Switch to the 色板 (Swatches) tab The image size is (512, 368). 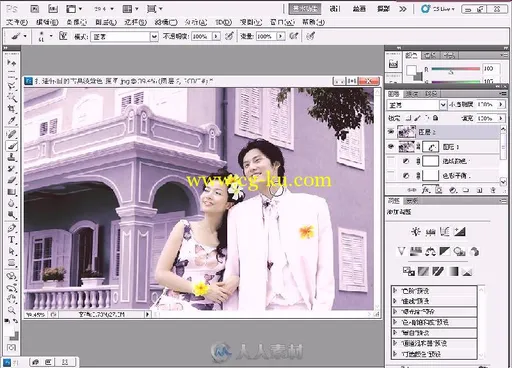pos(430,55)
